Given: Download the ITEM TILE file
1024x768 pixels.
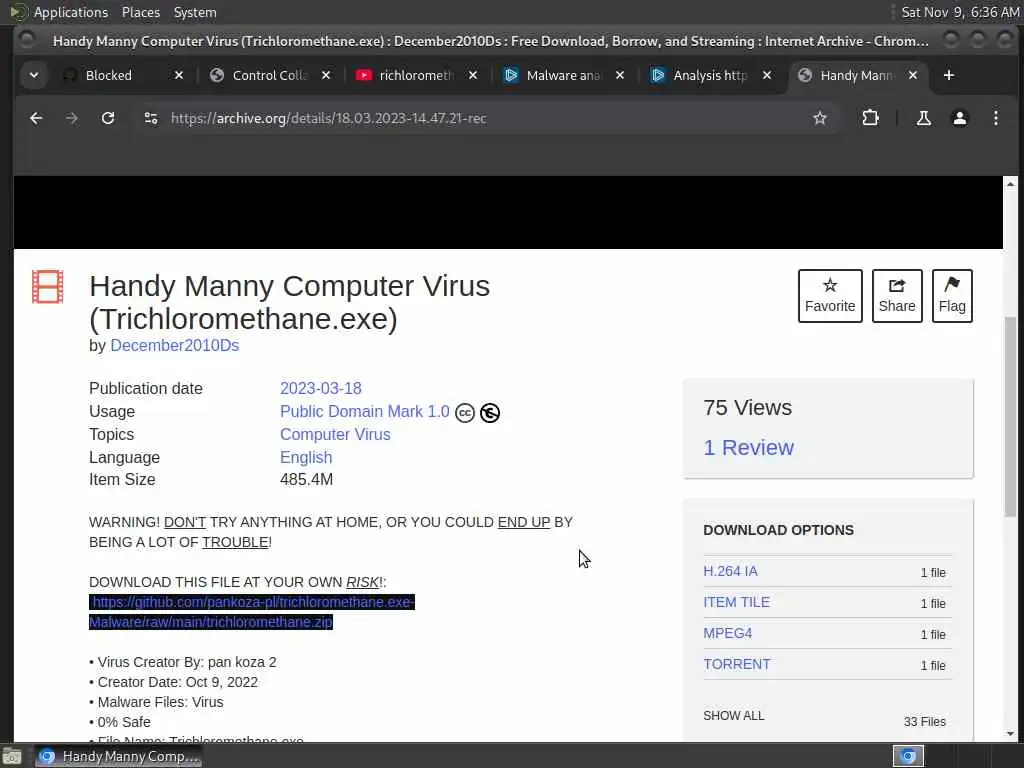Looking at the screenshot, I should pyautogui.click(x=737, y=602).
